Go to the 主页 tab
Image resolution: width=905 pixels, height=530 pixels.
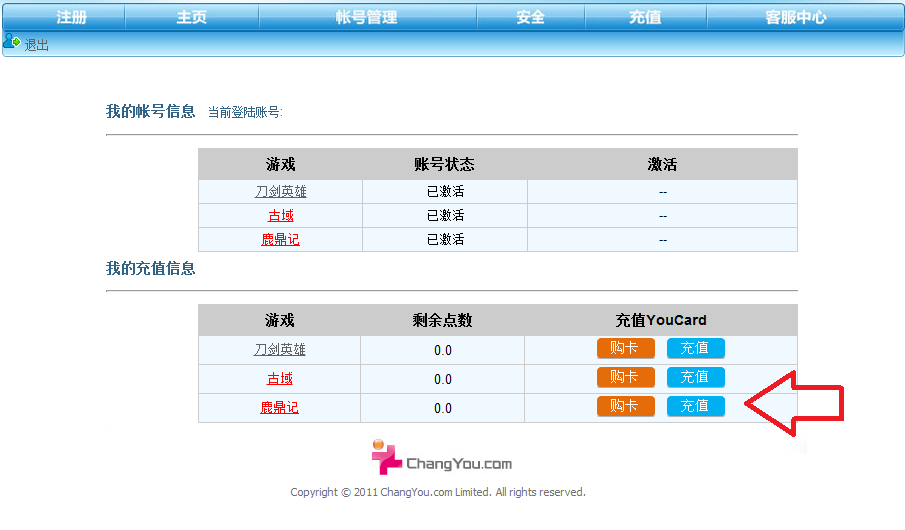191,17
